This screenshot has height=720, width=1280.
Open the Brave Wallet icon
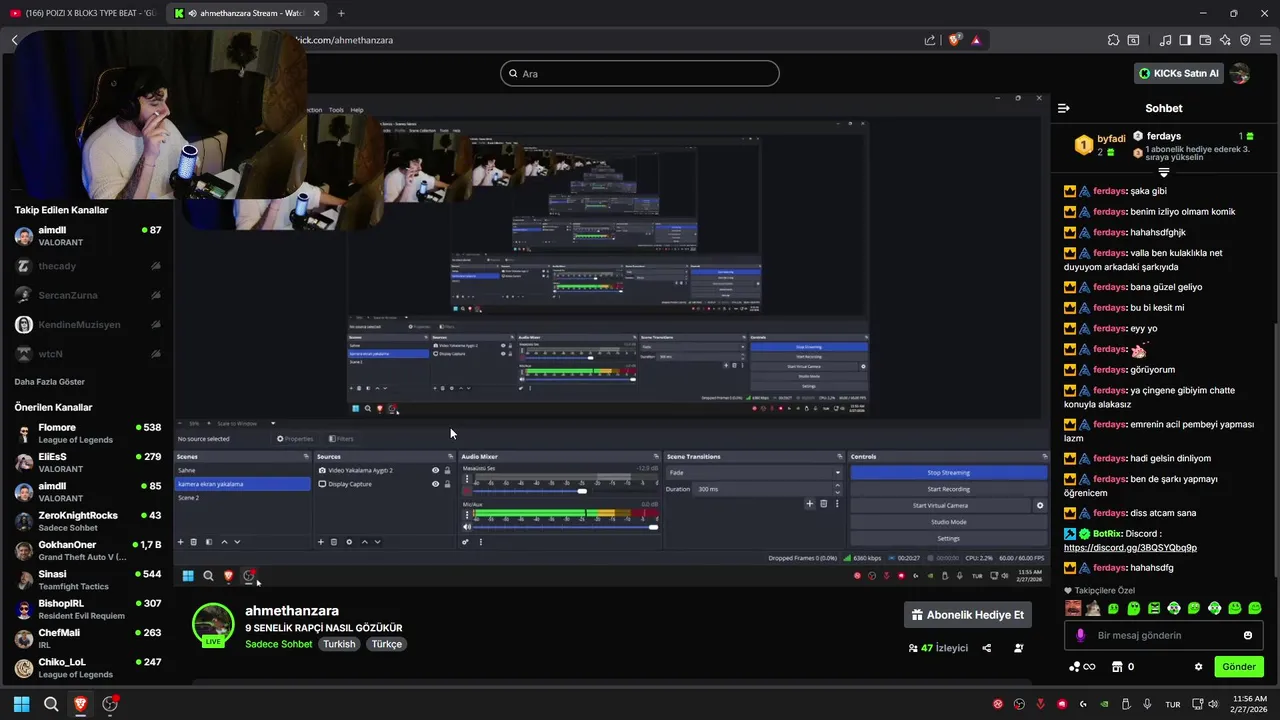(x=1205, y=40)
